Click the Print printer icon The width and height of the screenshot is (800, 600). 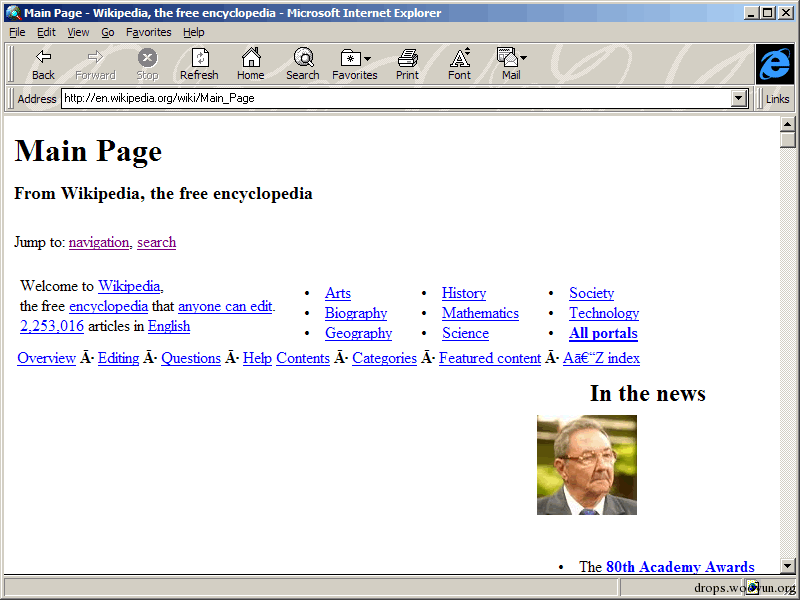(407, 58)
